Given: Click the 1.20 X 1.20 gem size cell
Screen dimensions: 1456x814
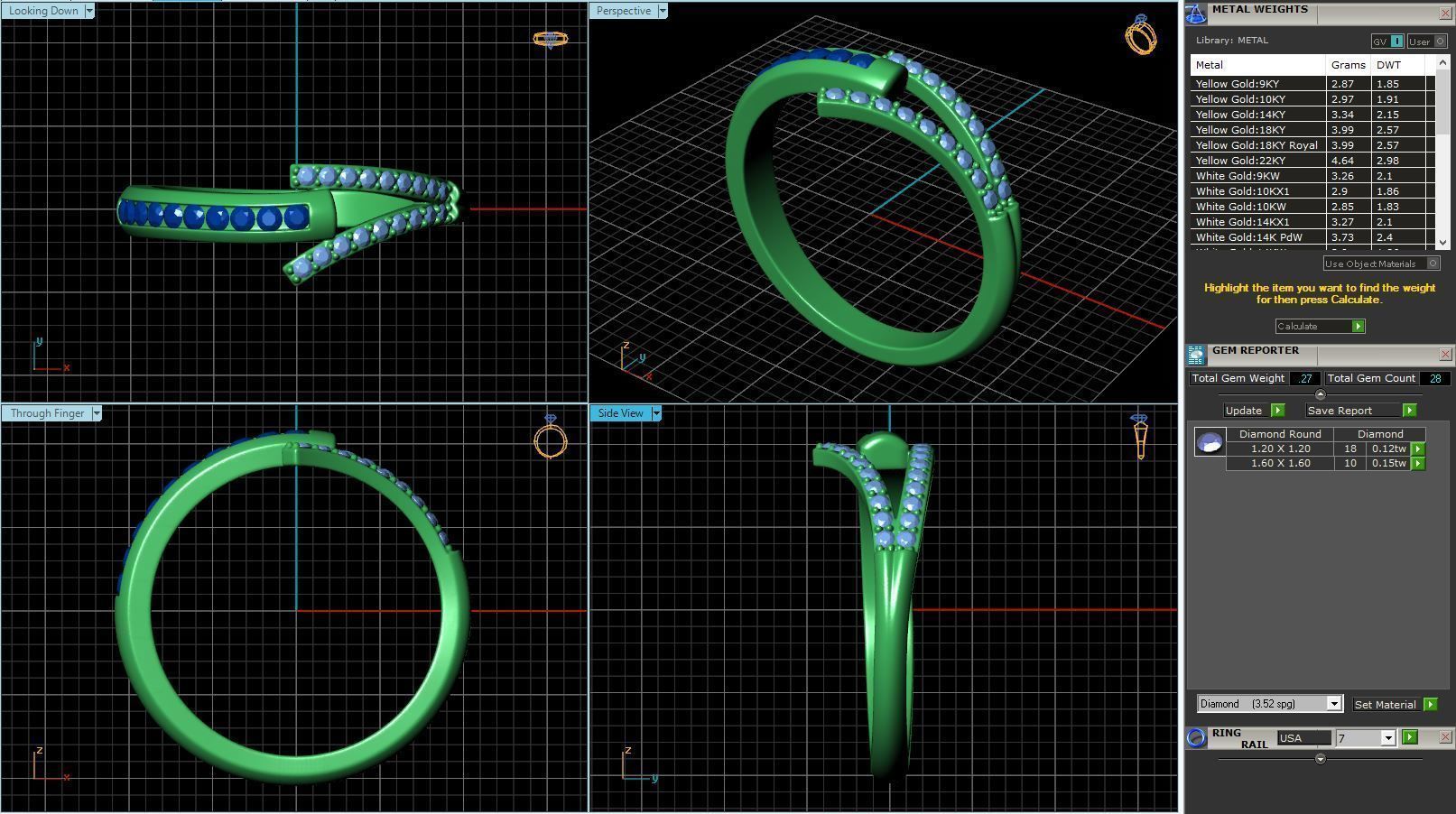Looking at the screenshot, I should tap(1280, 449).
